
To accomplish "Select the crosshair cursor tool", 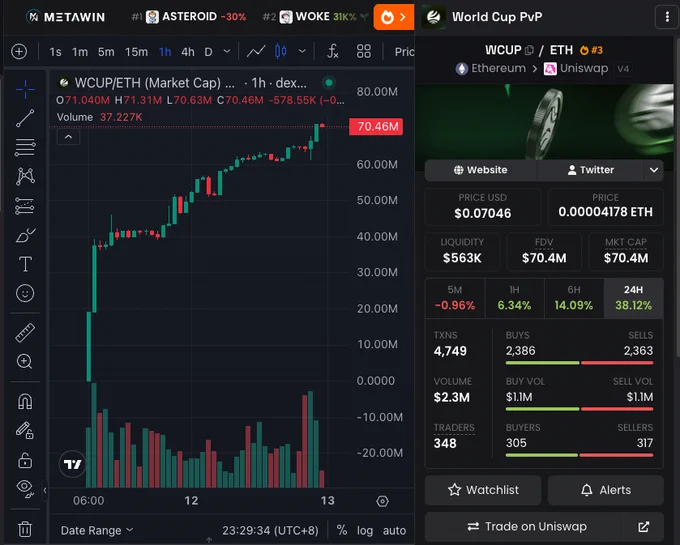I will coord(25,89).
